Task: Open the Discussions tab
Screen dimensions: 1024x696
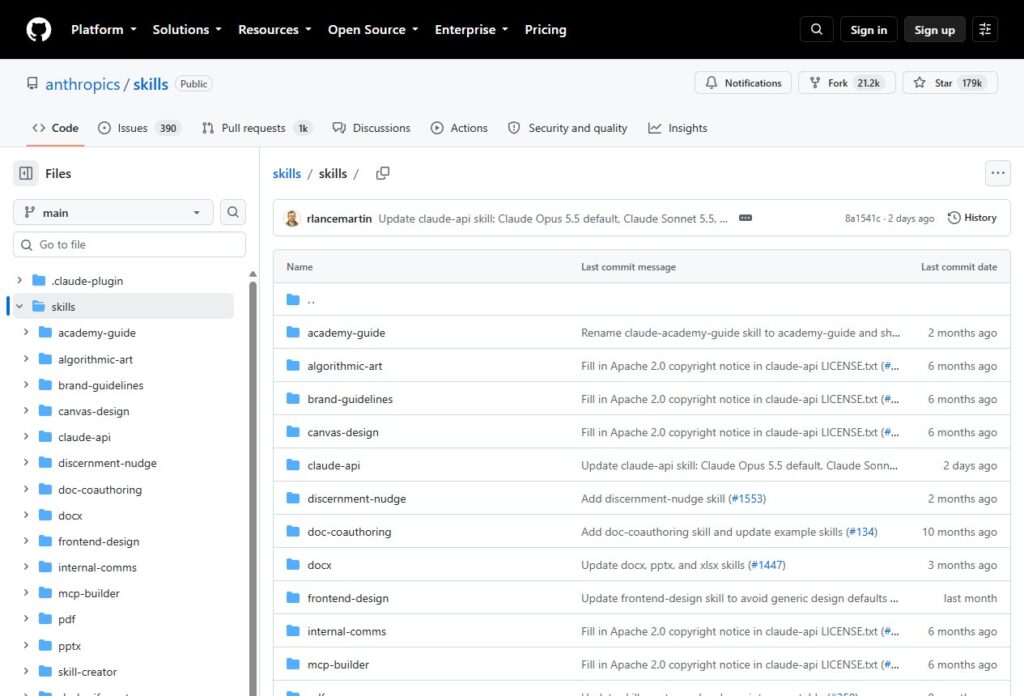Action: pos(372,128)
